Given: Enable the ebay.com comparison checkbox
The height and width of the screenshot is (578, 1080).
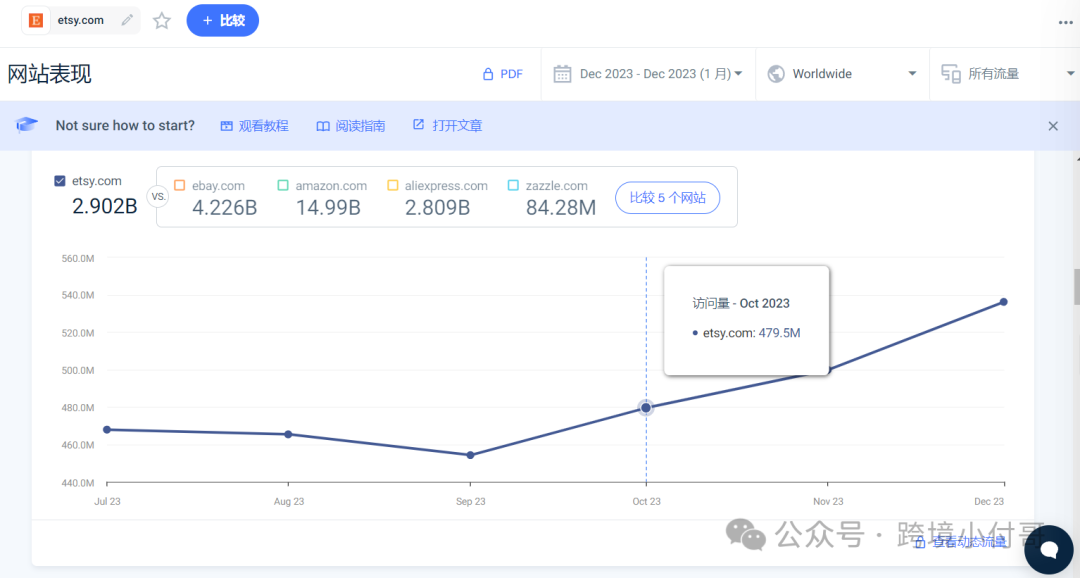Looking at the screenshot, I should (180, 185).
